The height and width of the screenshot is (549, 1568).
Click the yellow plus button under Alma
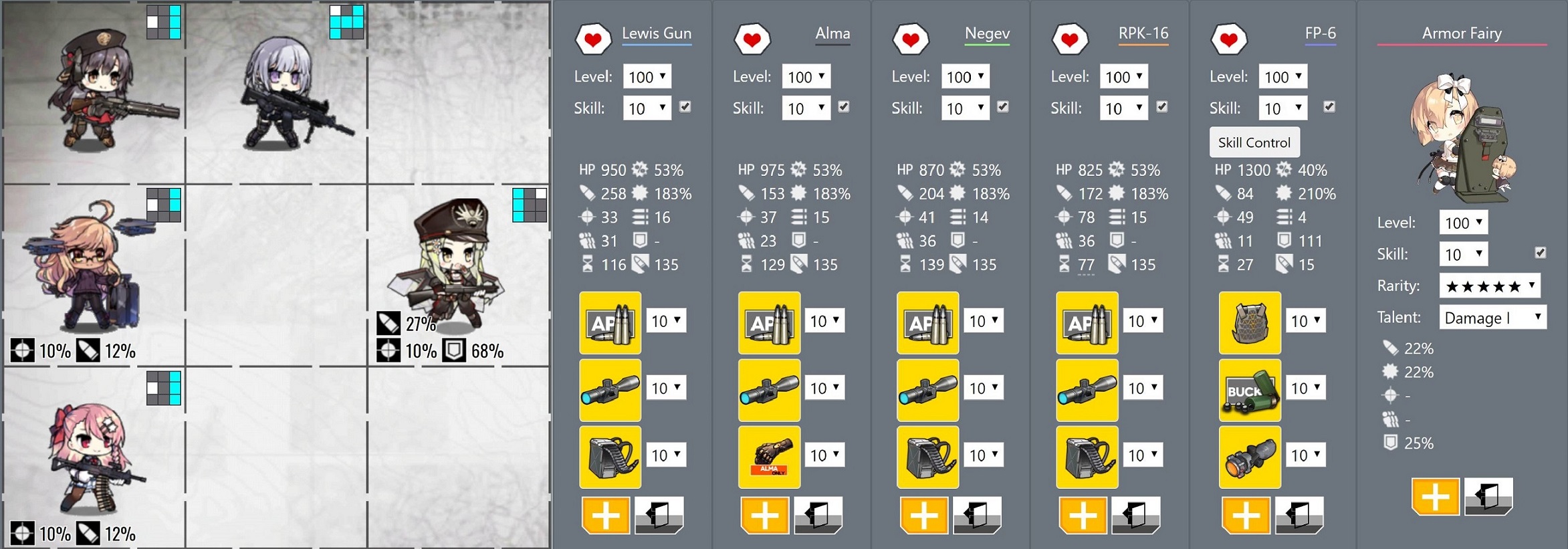(765, 515)
